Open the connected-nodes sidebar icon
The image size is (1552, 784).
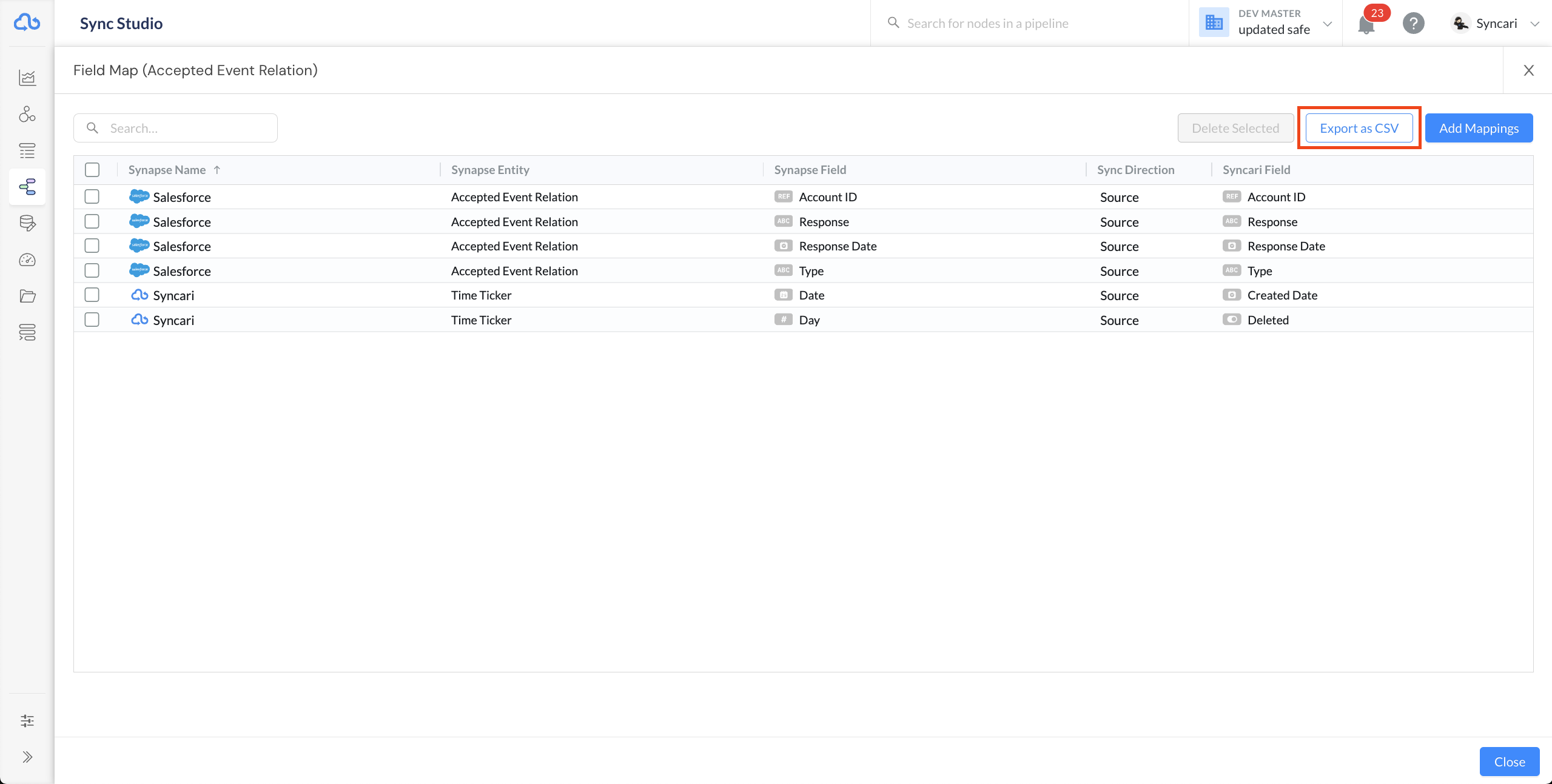27,114
